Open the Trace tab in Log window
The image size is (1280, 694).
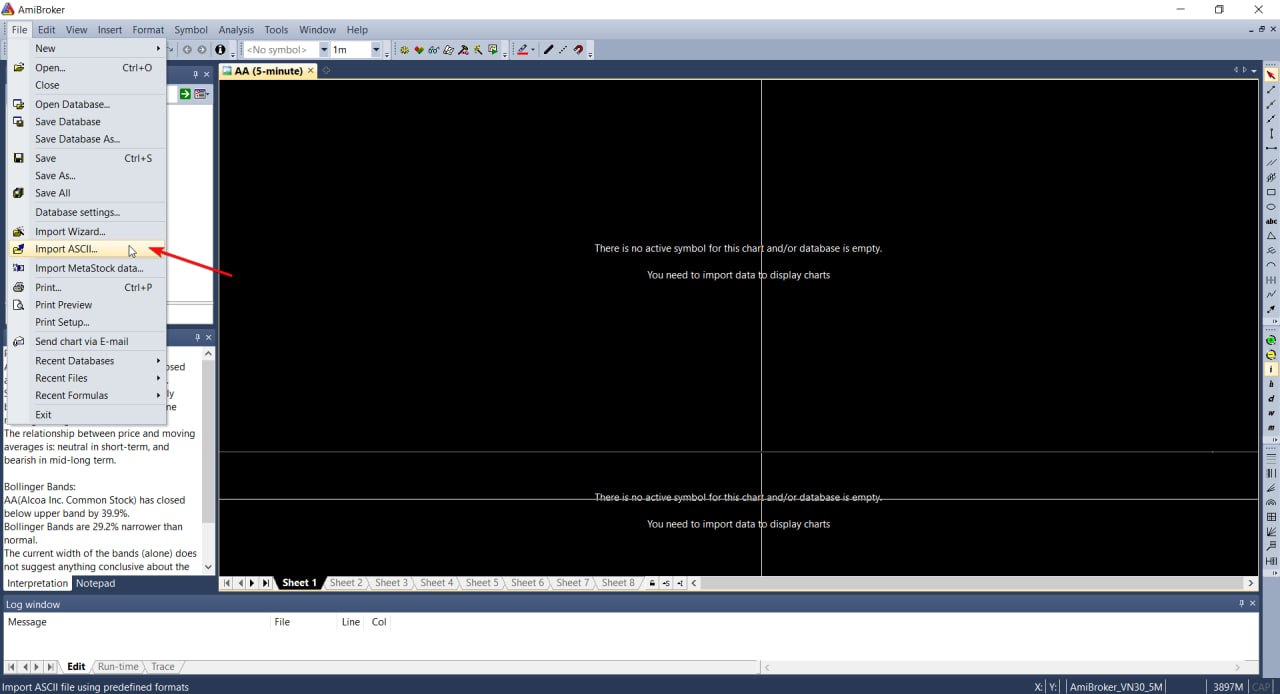tap(163, 667)
